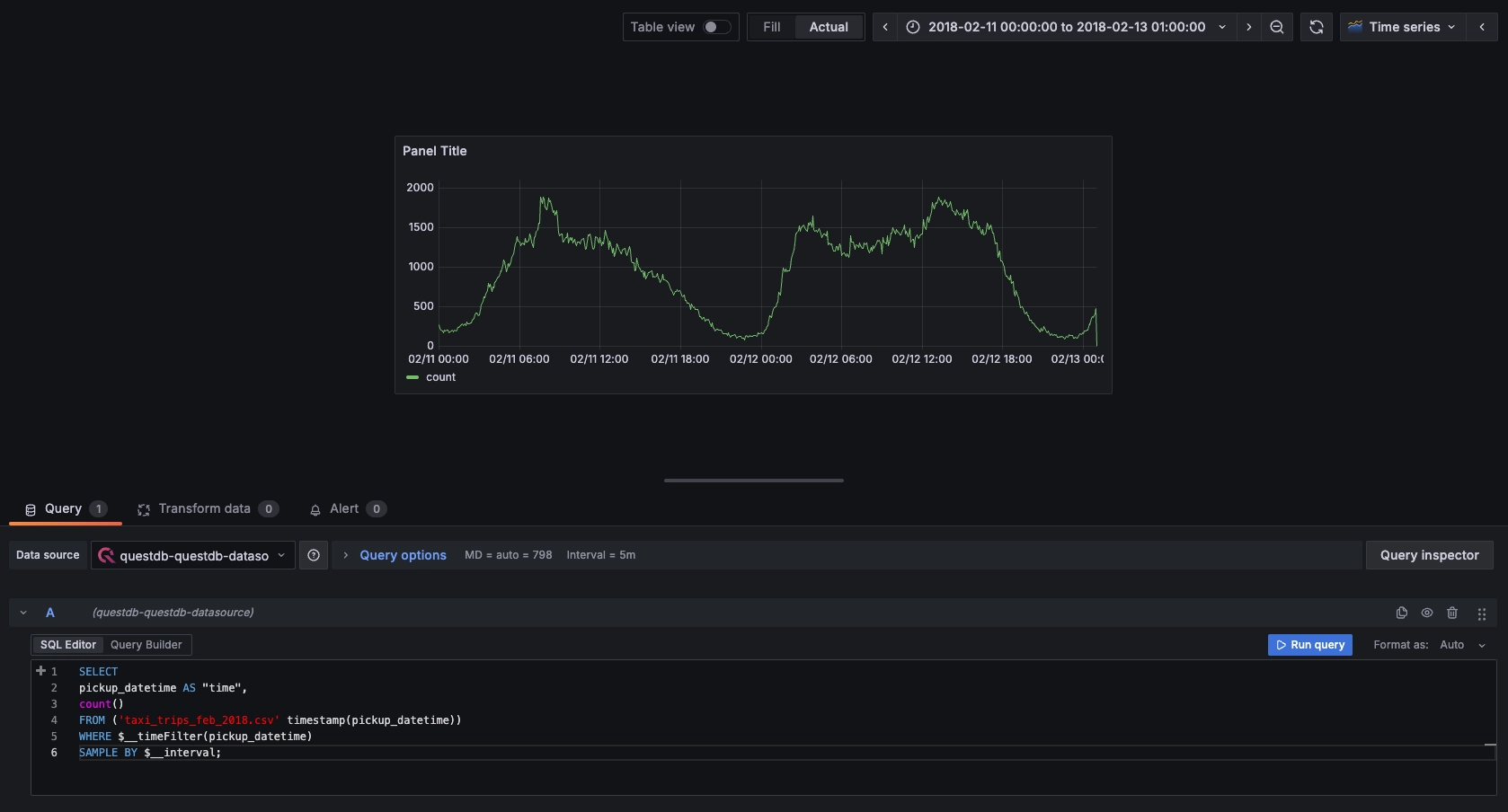Screen dimensions: 1508x812
Task: Open the Query inspector
Action: tap(1429, 555)
